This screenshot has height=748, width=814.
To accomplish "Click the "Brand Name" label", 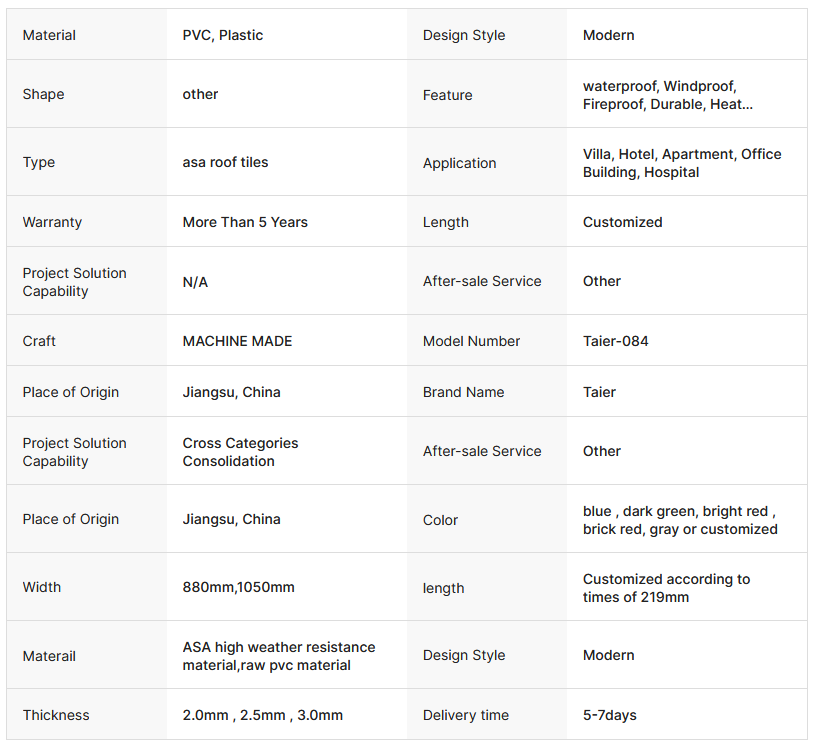I will (463, 392).
